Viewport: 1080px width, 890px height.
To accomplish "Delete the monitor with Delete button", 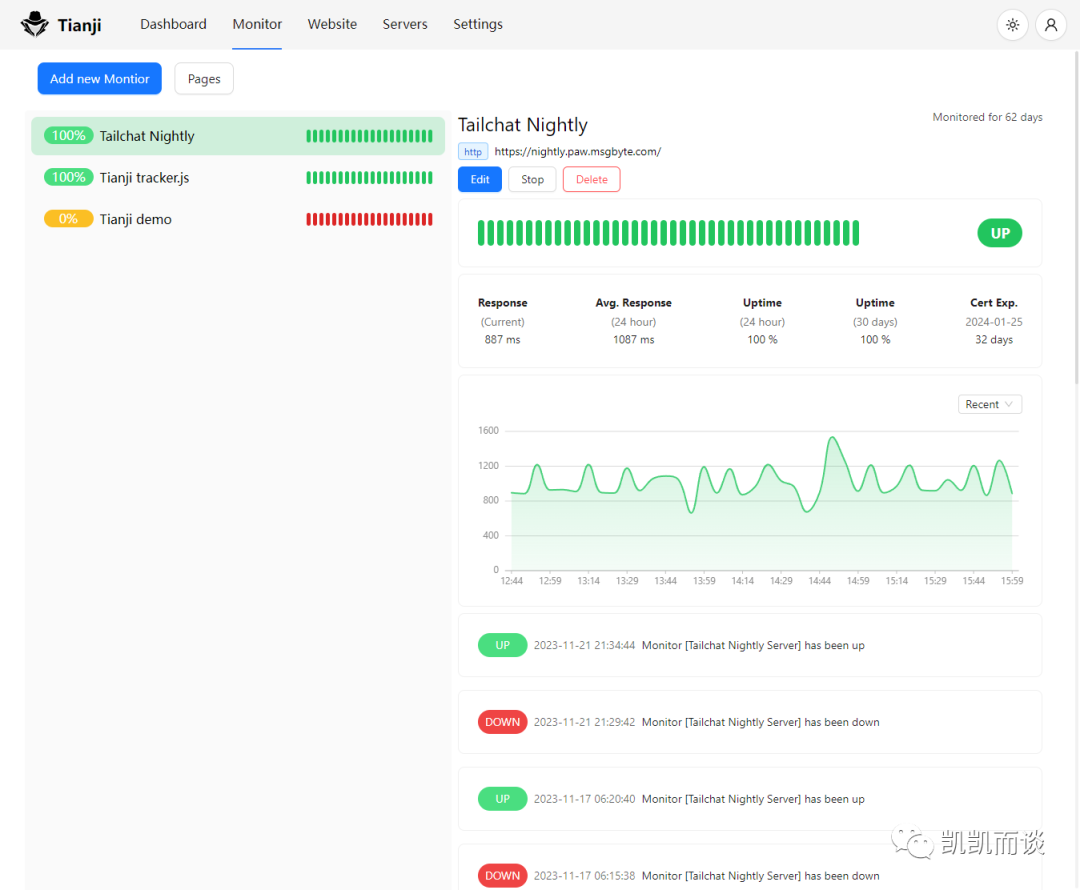I will (x=592, y=179).
